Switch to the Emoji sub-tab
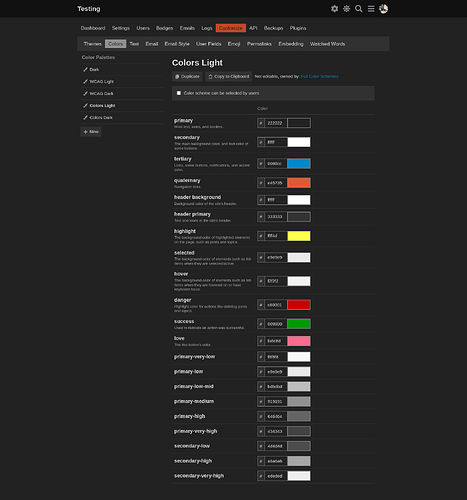 (x=234, y=44)
